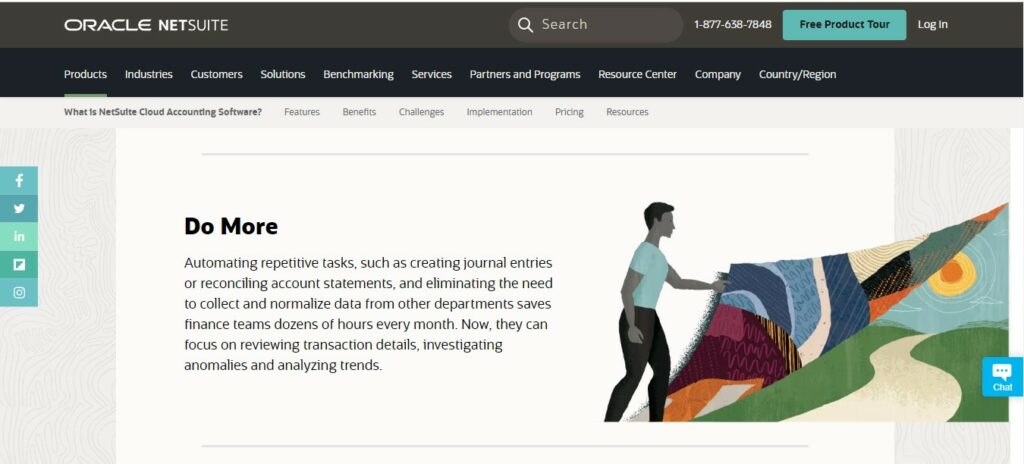The height and width of the screenshot is (464, 1024).
Task: Open NetSuite Instagram icon in sidebar
Action: point(19,292)
